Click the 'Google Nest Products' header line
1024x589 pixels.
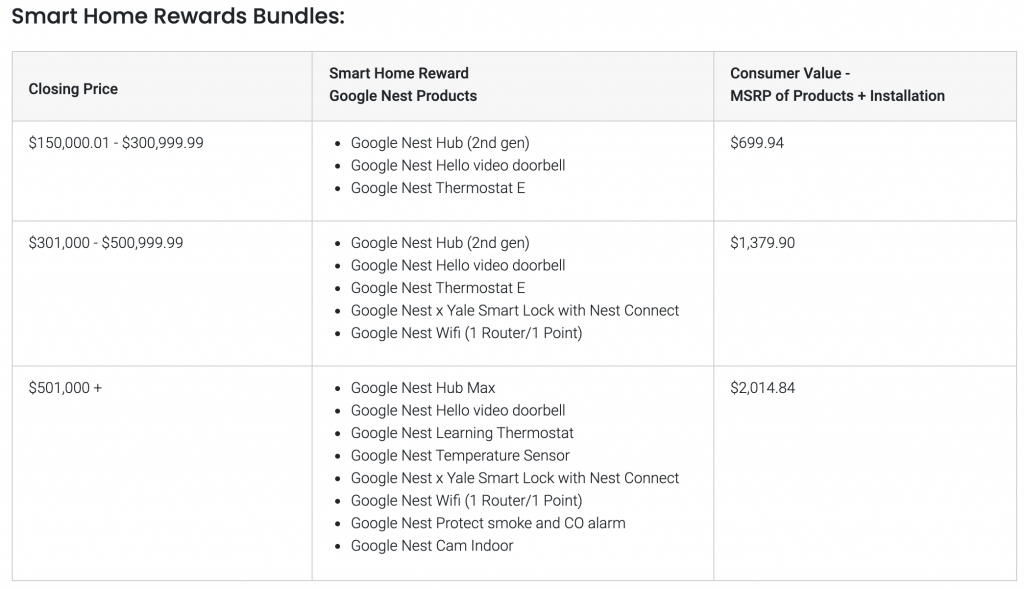coord(403,96)
